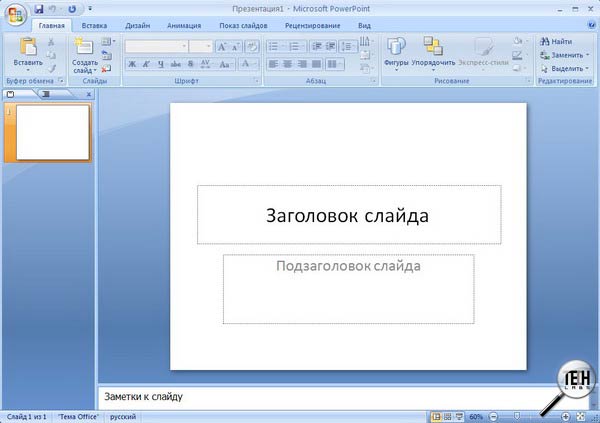The width and height of the screenshot is (600, 423).
Task: Click the zoom slider handle
Action: tap(517, 416)
